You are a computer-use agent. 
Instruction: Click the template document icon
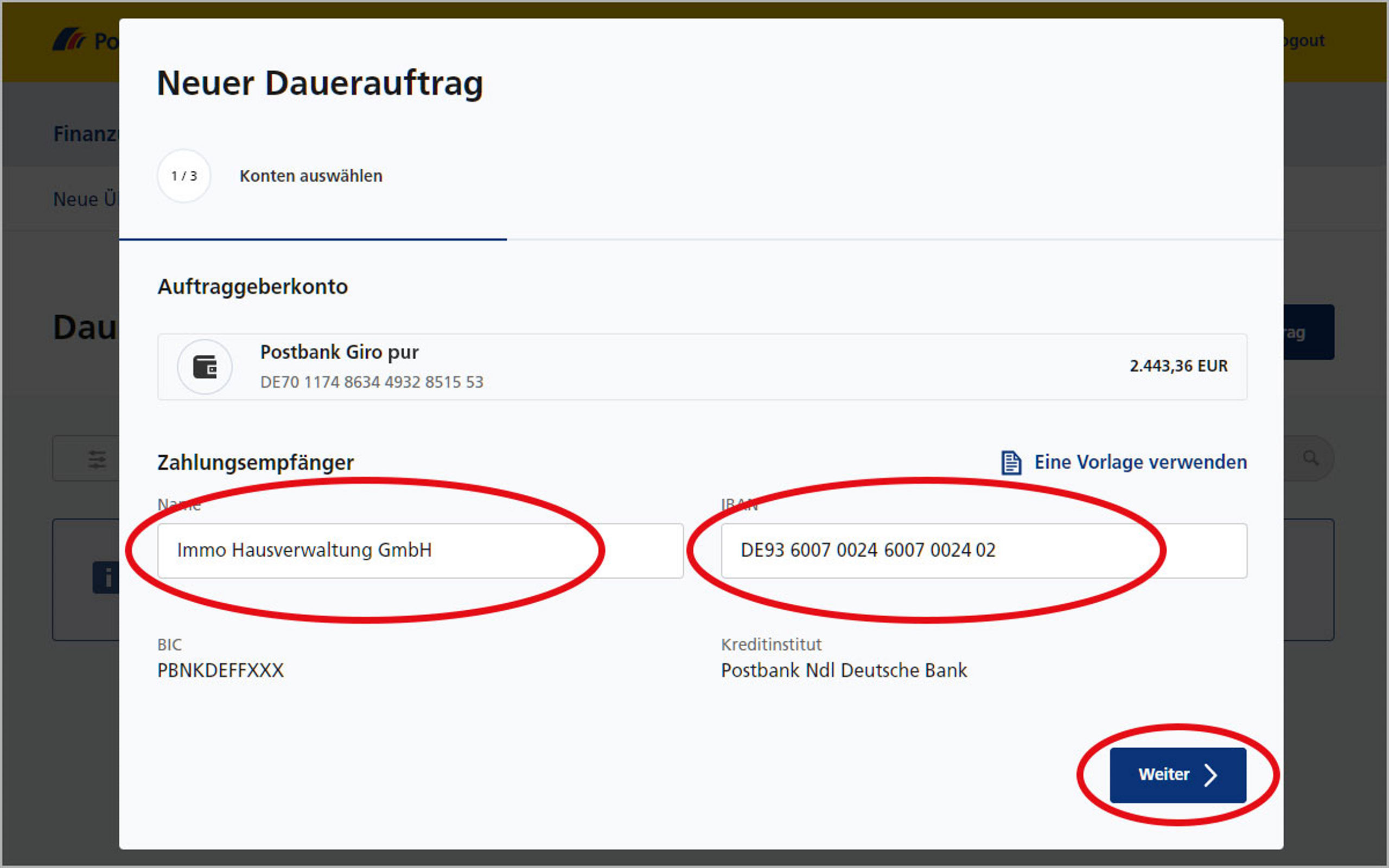[1011, 463]
